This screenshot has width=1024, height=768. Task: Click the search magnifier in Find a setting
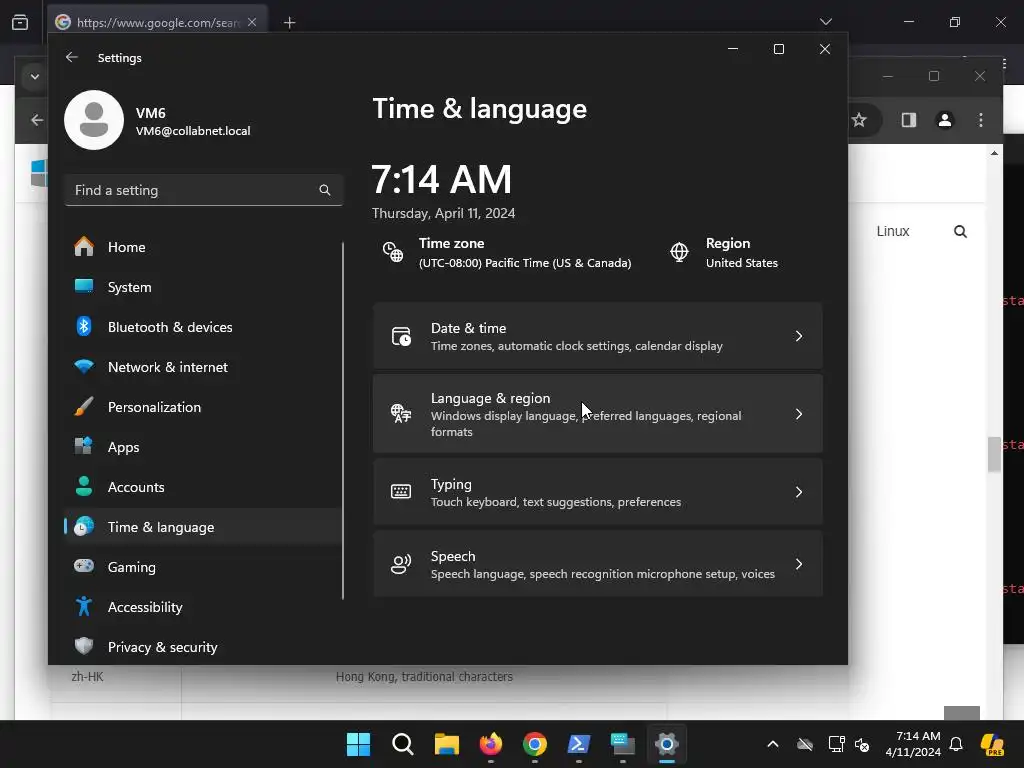tap(325, 190)
